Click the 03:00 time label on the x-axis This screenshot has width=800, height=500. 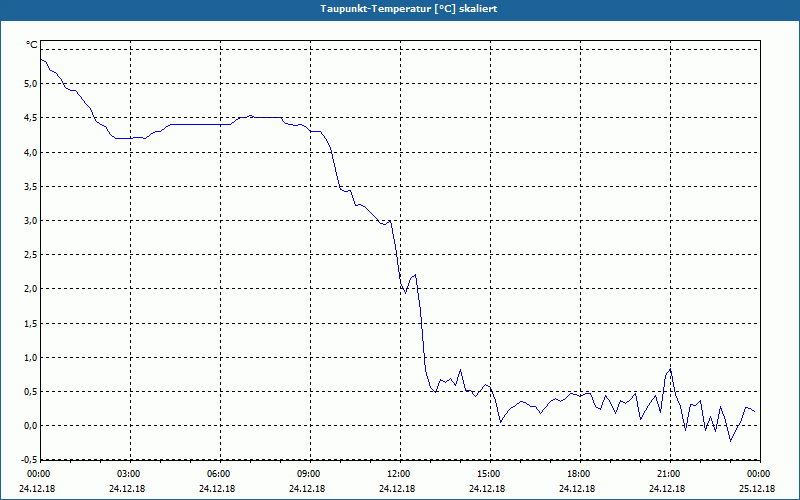(127, 474)
